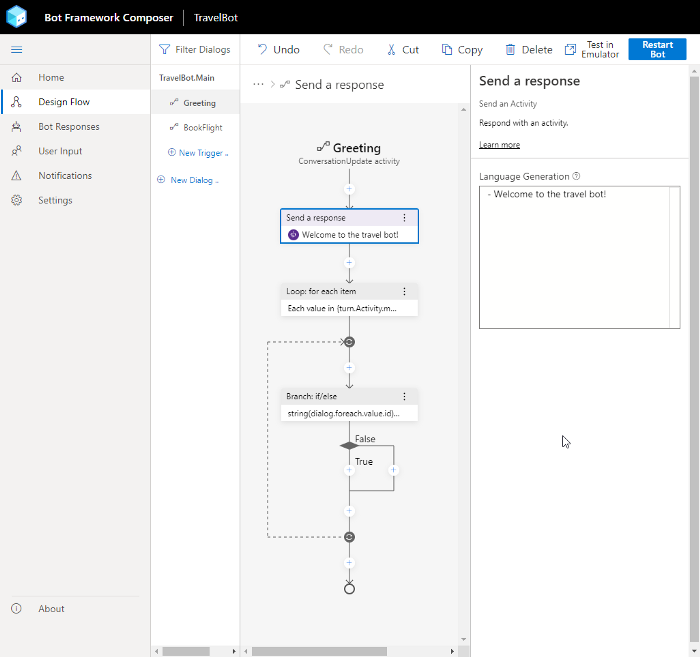This screenshot has height=657, width=700.
Task: Open Bot Responses page
Action: pos(75,127)
